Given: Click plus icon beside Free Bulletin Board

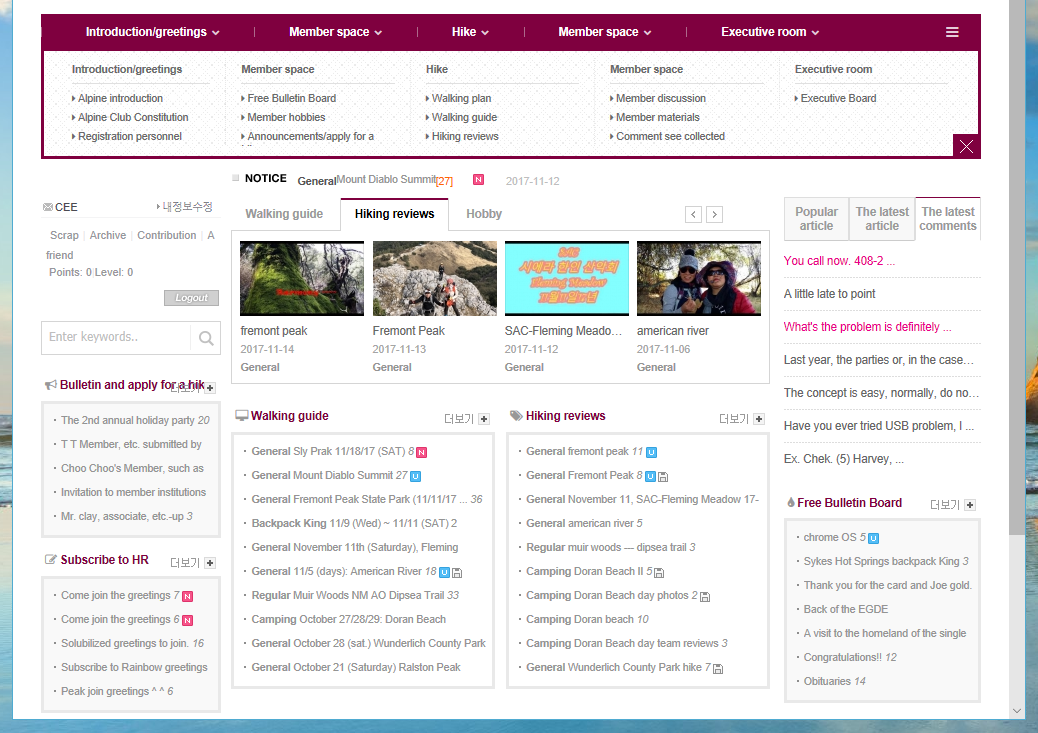Looking at the screenshot, I should [x=970, y=505].
